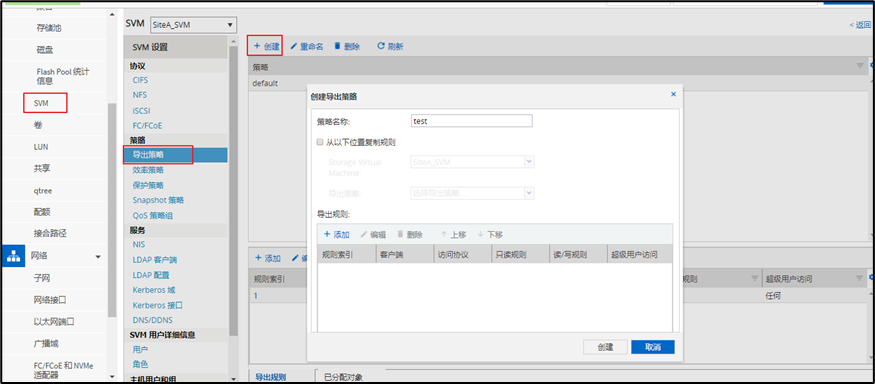This screenshot has height=384, width=875.
Task: Select the export rules bottom tab
Action: (272, 377)
